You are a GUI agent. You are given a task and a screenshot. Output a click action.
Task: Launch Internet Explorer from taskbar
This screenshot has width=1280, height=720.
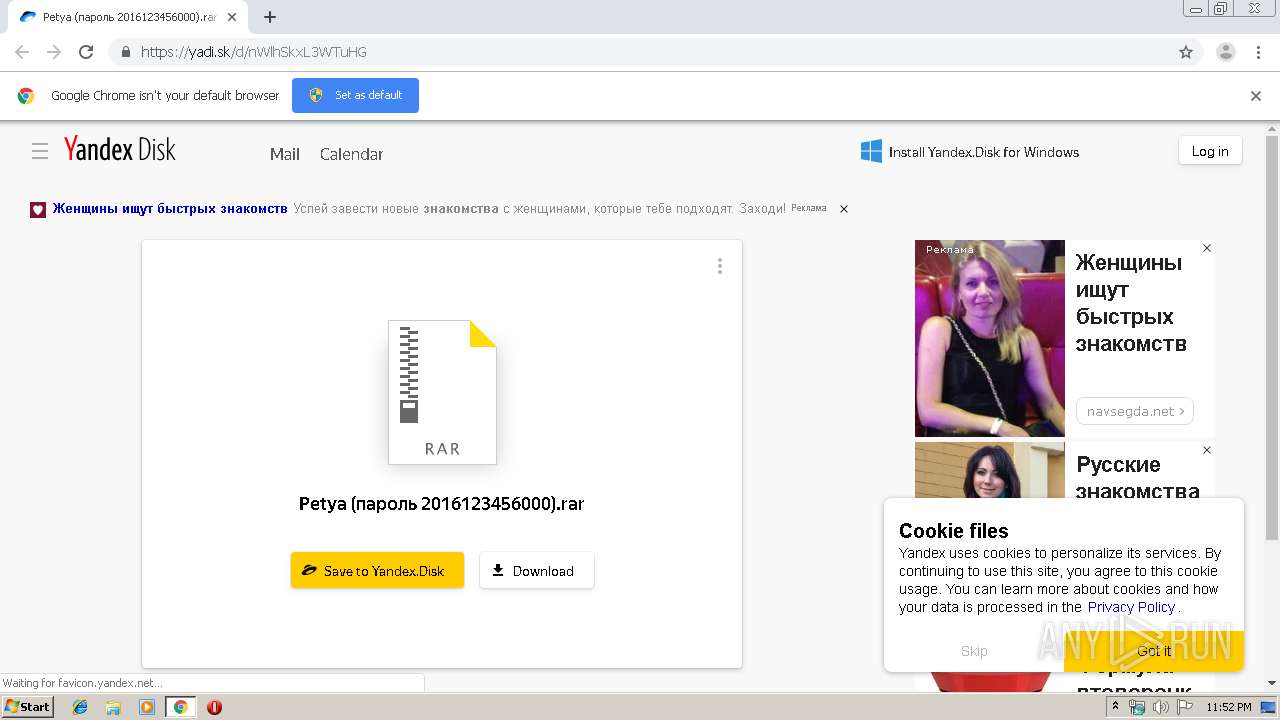pos(80,707)
